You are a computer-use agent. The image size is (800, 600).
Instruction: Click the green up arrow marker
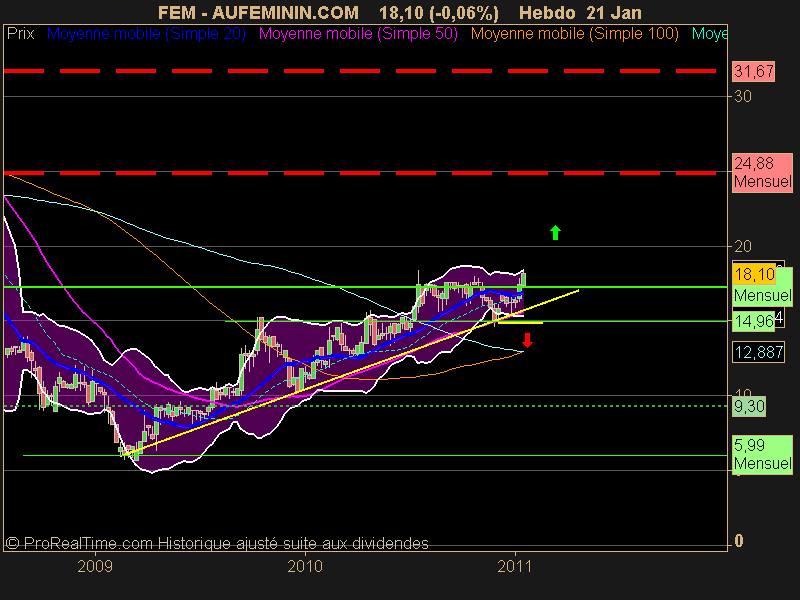[x=555, y=233]
